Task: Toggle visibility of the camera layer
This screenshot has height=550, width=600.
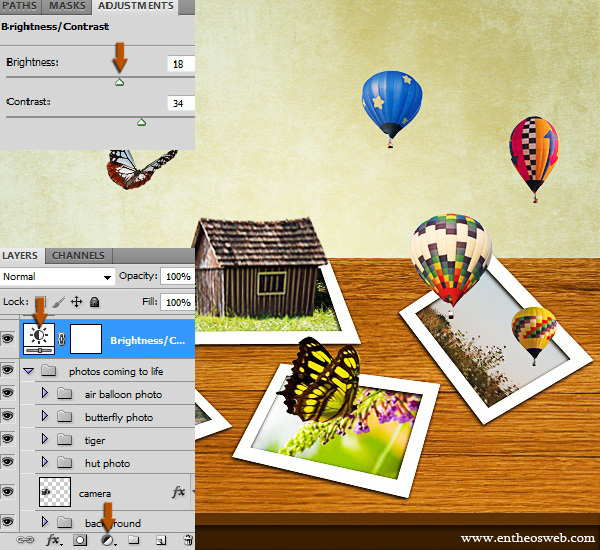Action: click(8, 491)
